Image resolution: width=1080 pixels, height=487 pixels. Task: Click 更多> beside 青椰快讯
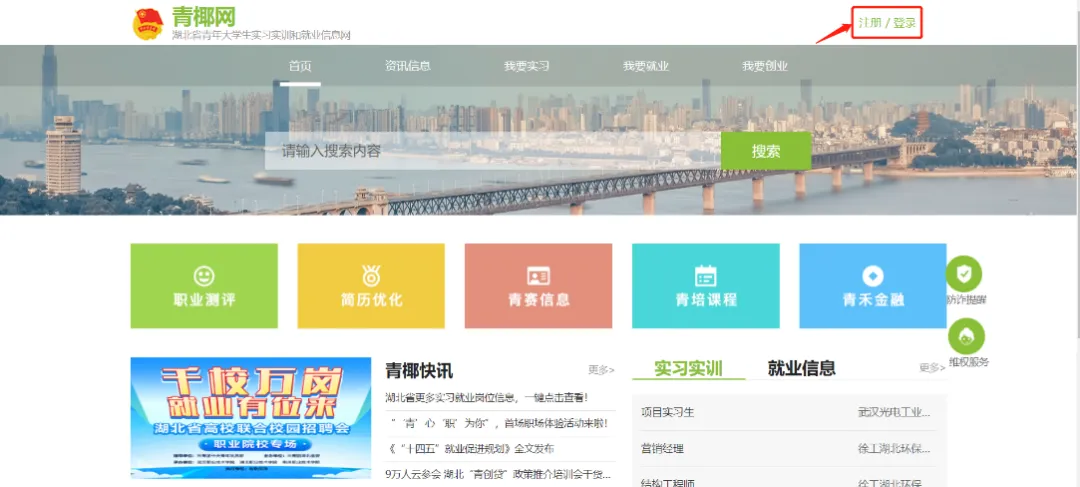(601, 370)
